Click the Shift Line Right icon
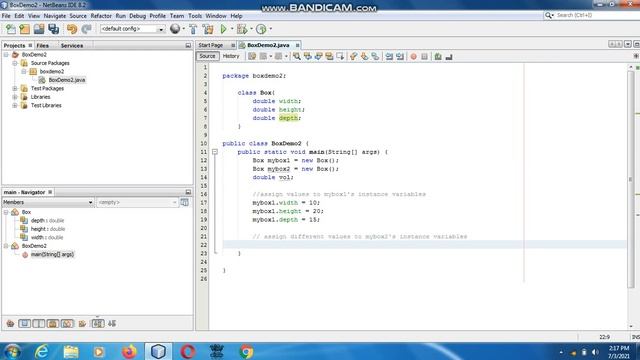The image size is (640, 360). click(400, 56)
